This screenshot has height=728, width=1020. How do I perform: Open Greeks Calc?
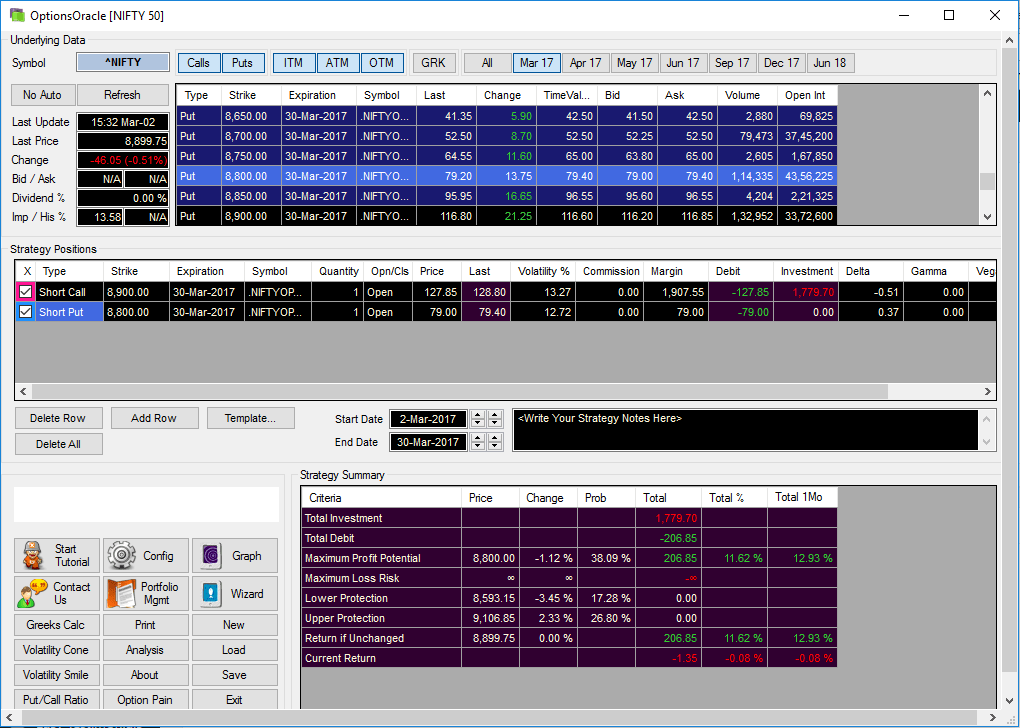[57, 625]
